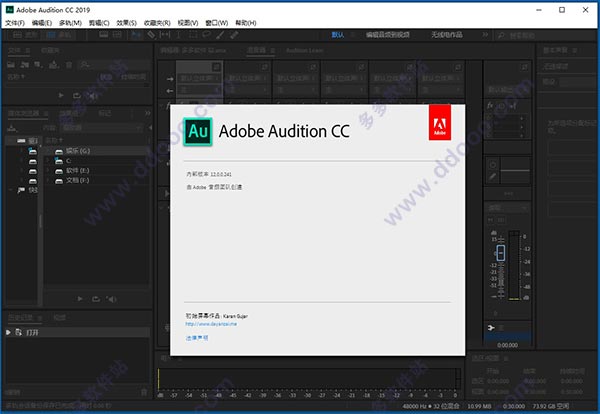Click Adobe logo in About dialog

pos(440,122)
